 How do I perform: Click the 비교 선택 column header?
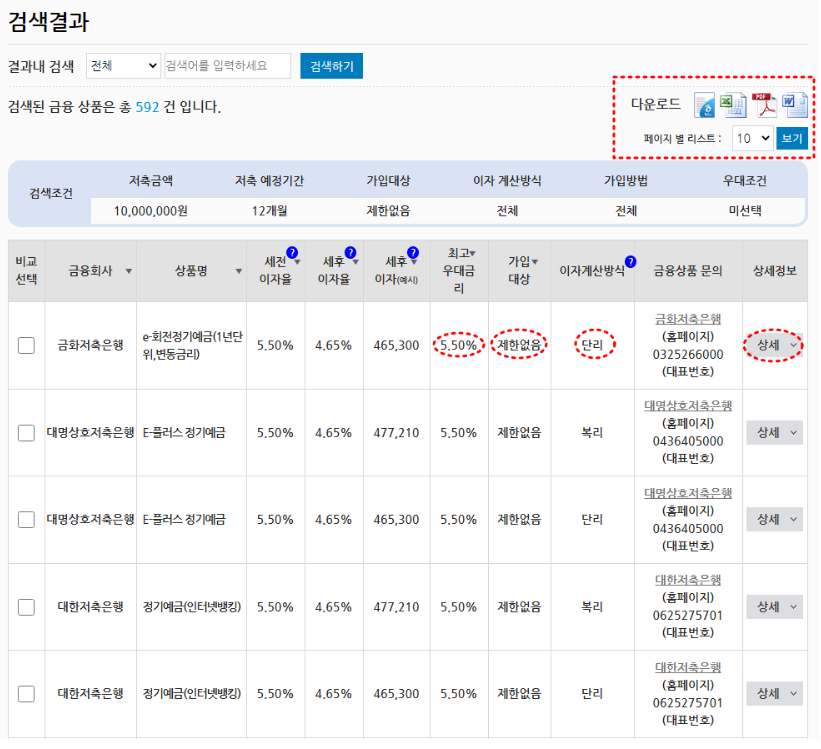(x=26, y=271)
